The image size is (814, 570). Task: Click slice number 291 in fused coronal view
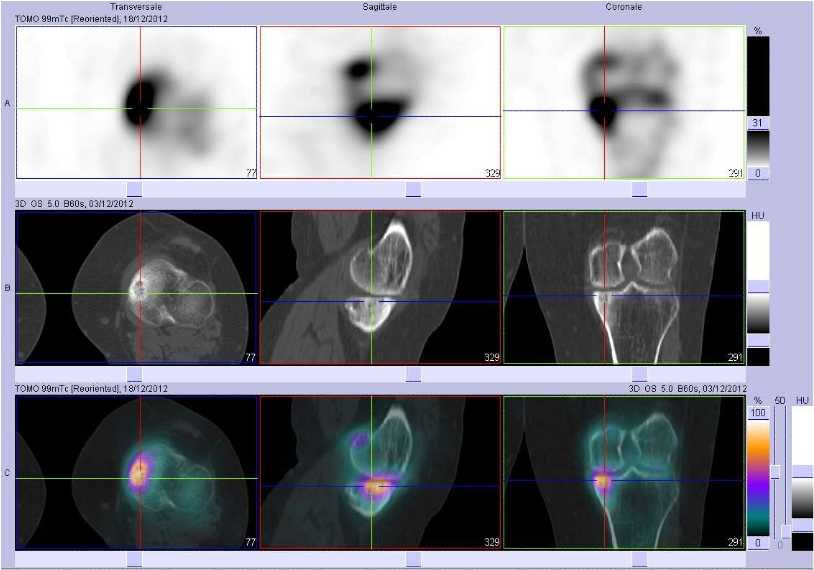pos(736,542)
